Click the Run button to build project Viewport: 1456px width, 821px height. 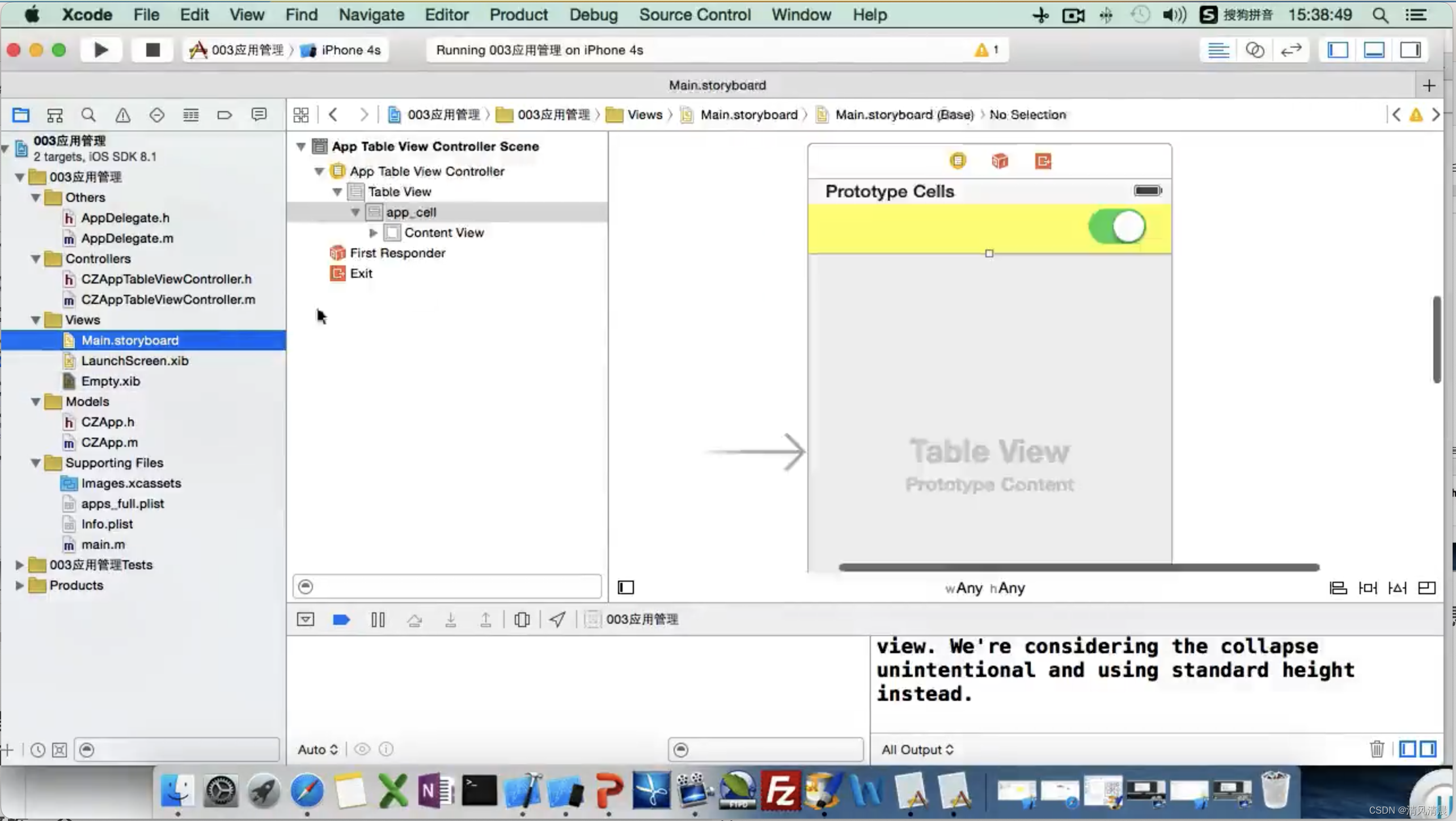click(x=99, y=50)
